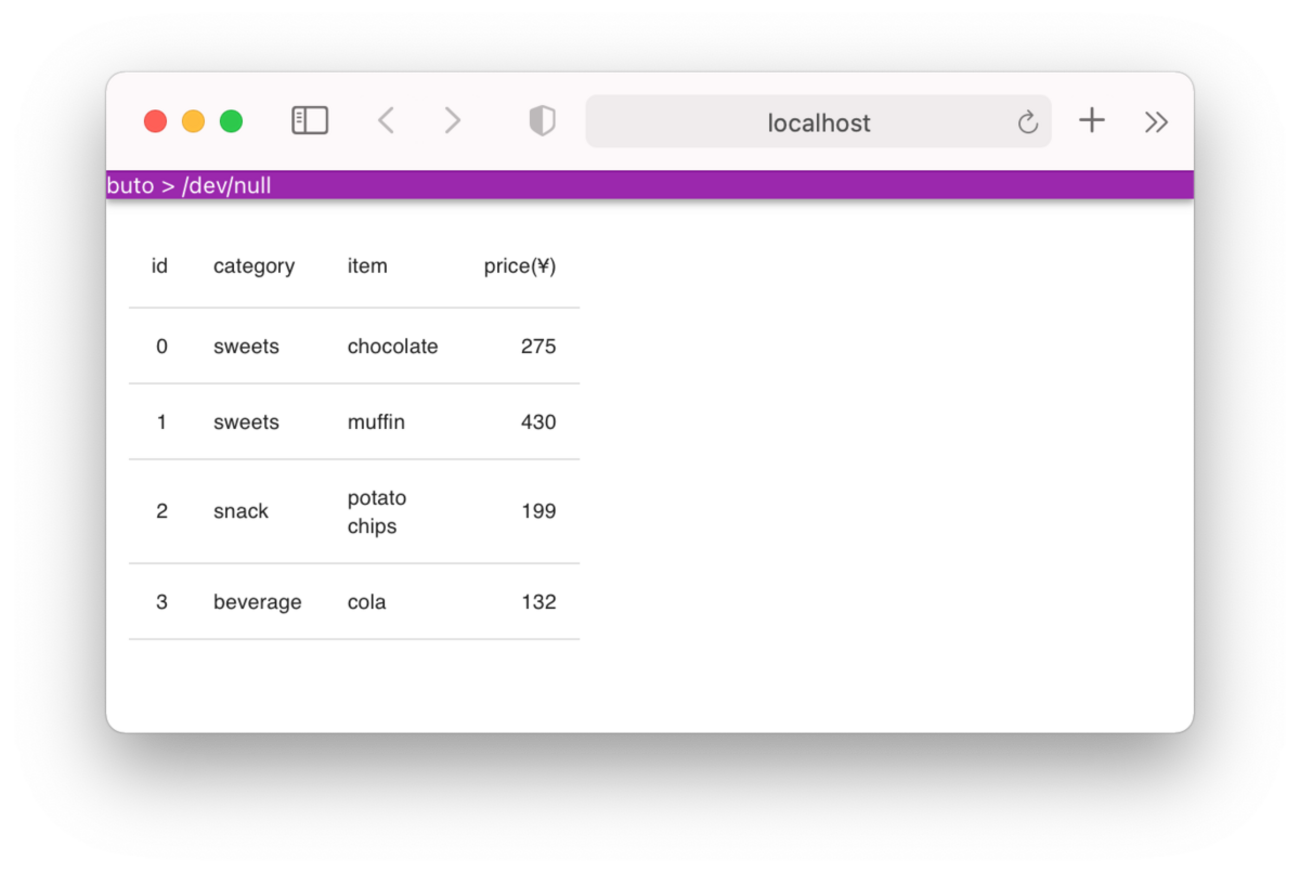1300x873 pixels.
Task: Click the item column header
Action: coord(367,266)
